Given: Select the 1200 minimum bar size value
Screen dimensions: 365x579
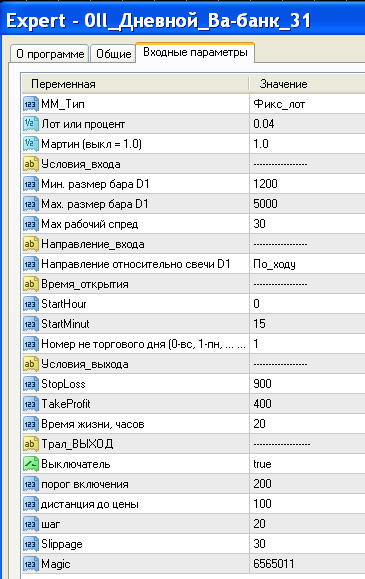Looking at the screenshot, I should click(x=265, y=184).
